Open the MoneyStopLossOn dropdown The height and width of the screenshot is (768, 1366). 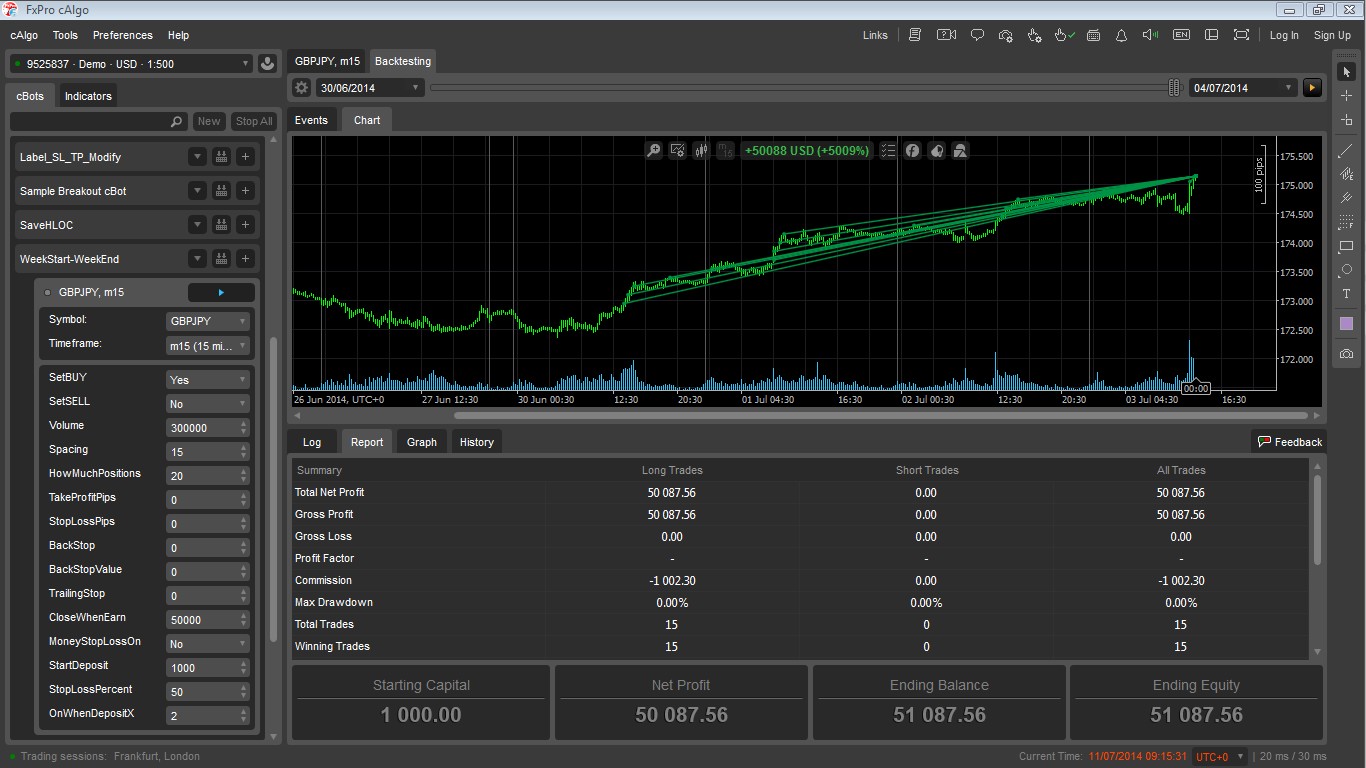click(x=207, y=644)
